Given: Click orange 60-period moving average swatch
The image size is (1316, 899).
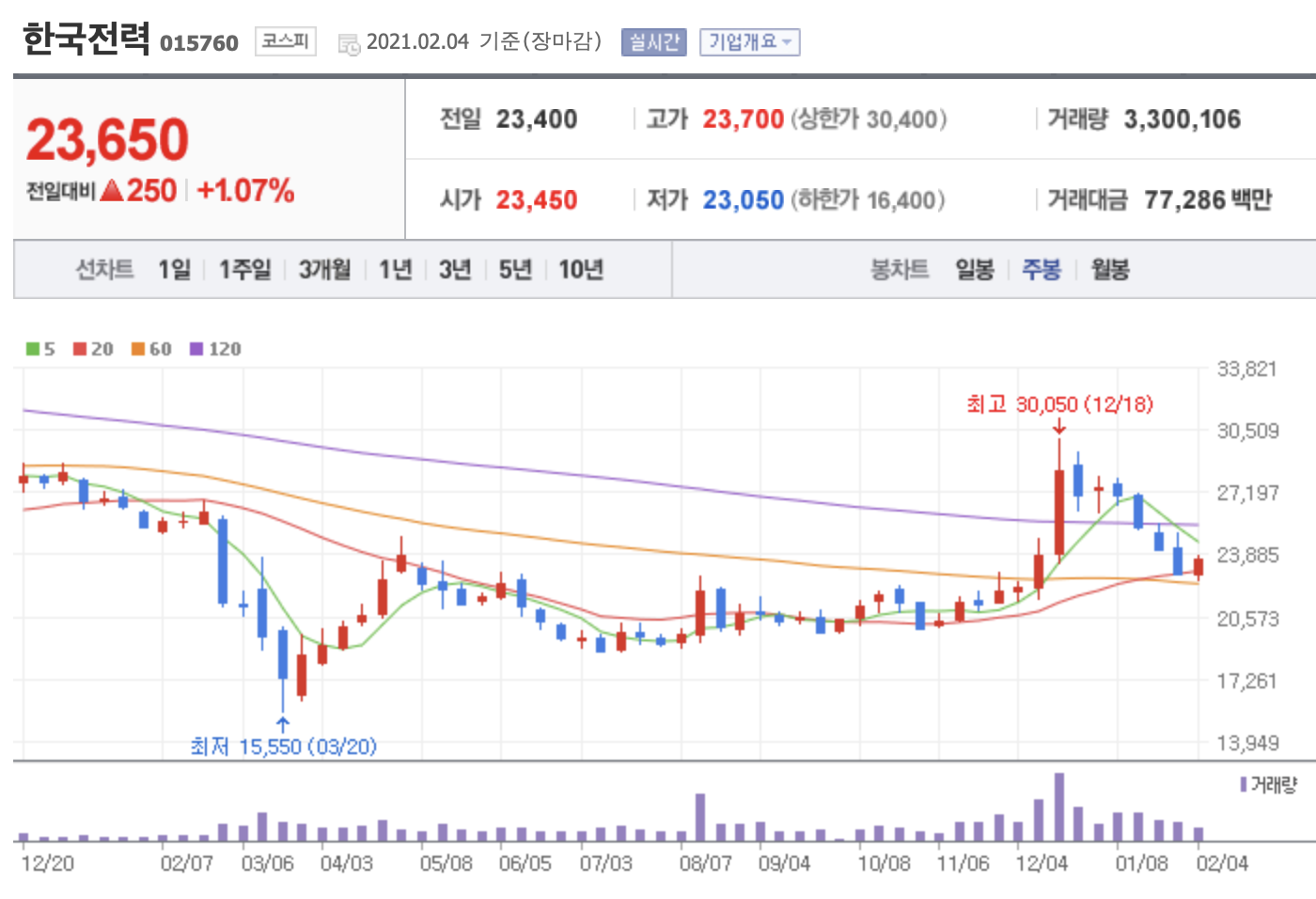Looking at the screenshot, I should point(138,349).
